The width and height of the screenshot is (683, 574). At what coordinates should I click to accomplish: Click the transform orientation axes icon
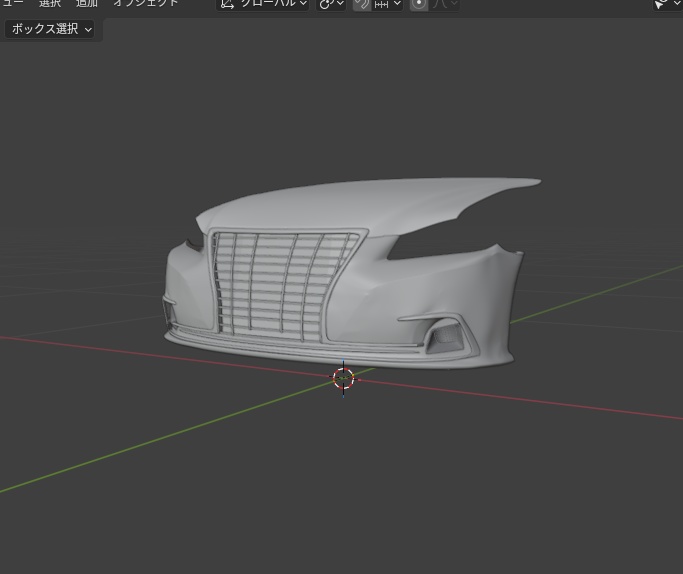coord(228,4)
